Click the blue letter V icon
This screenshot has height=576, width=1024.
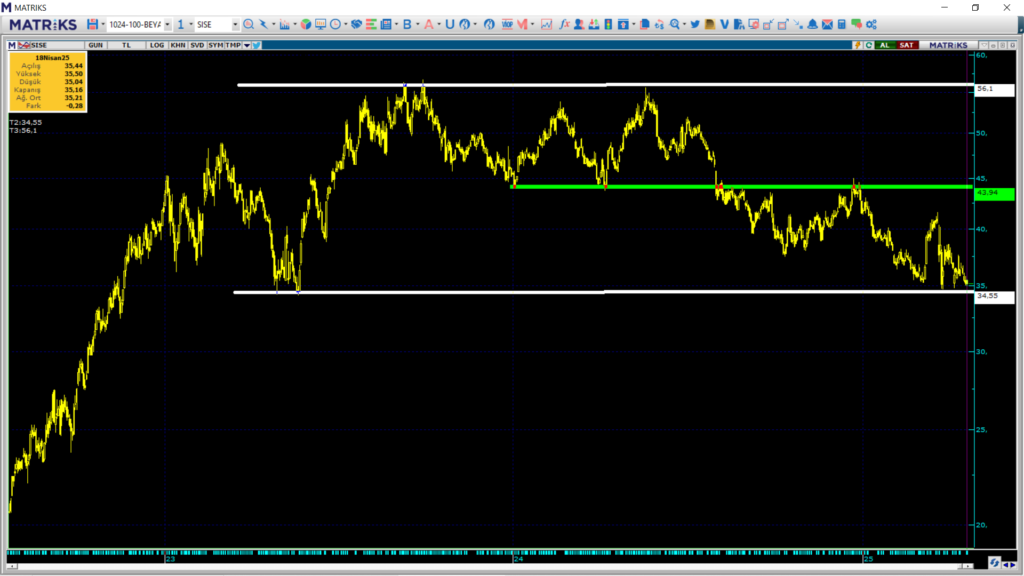pos(724,24)
